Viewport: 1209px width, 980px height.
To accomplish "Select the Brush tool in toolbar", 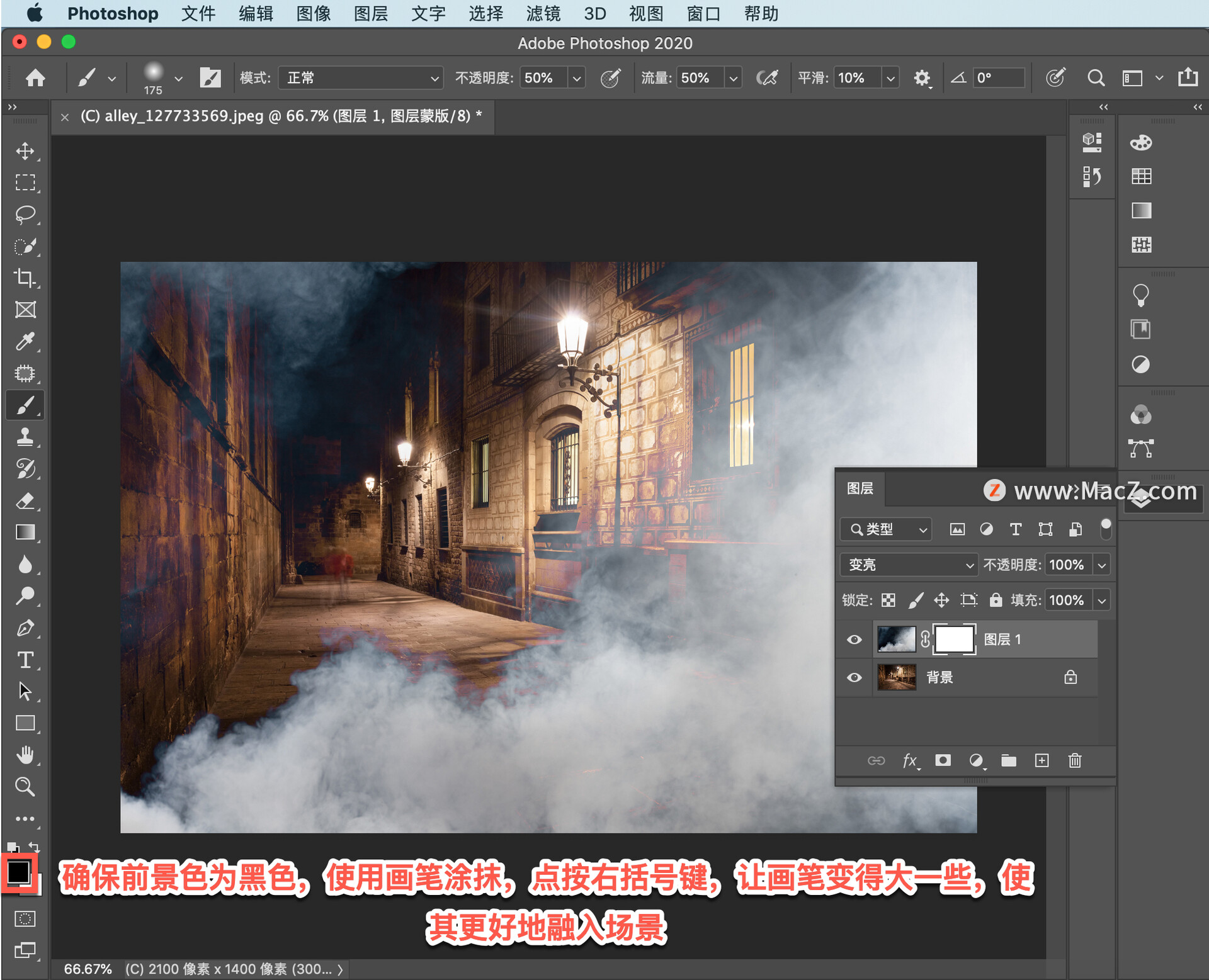I will point(25,405).
